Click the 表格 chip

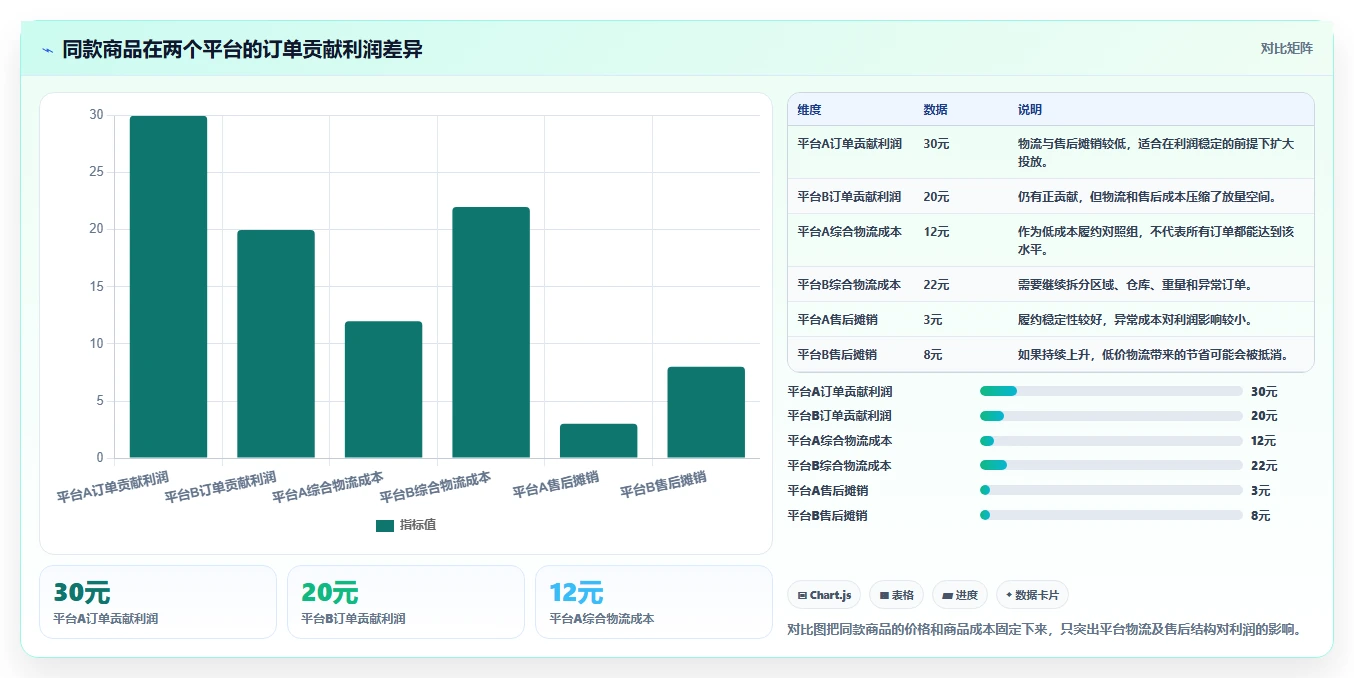(896, 595)
